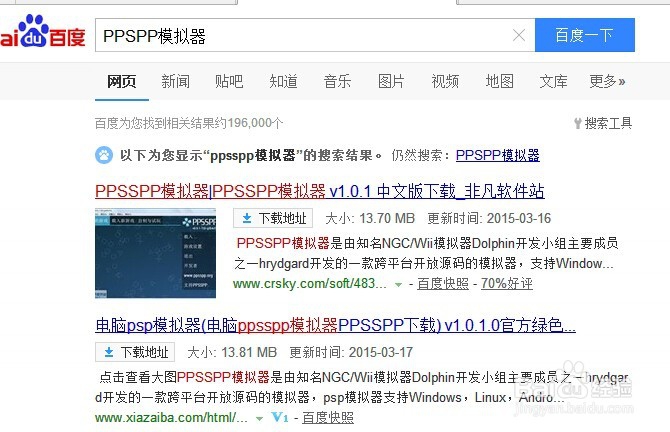
Task: Clear the search box with X icon
Action: (519, 35)
